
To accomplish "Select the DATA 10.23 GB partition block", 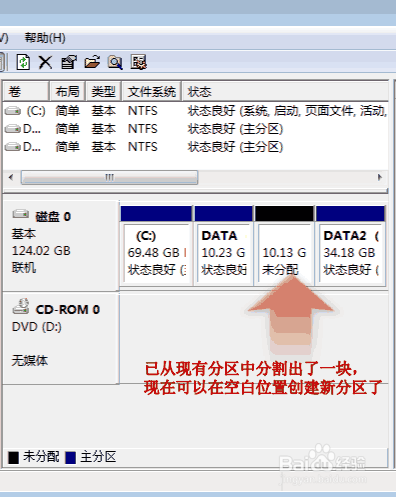I will coord(223,246).
